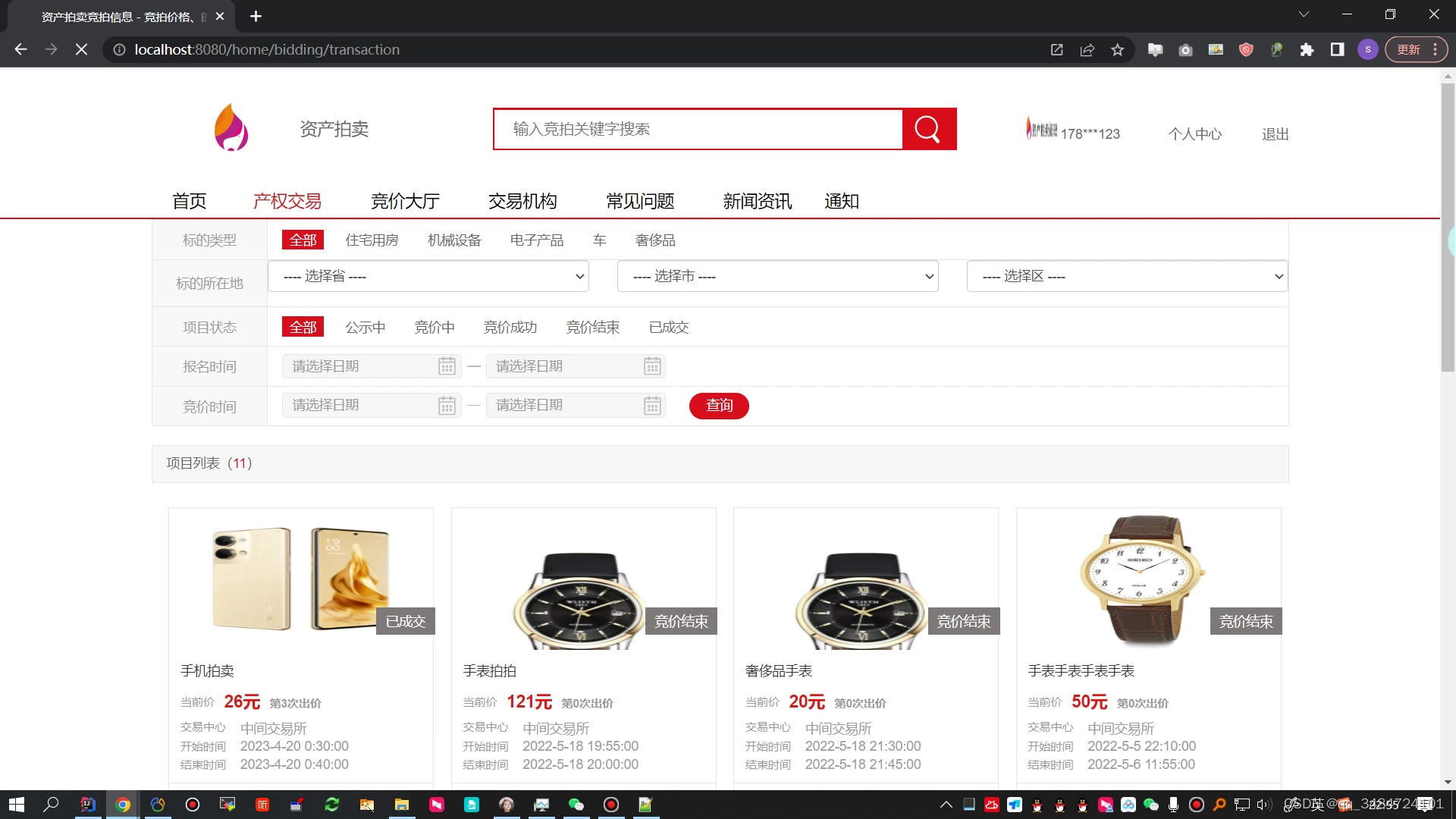Open the browser extensions puzzle icon
Viewport: 1456px width, 819px height.
tap(1307, 50)
